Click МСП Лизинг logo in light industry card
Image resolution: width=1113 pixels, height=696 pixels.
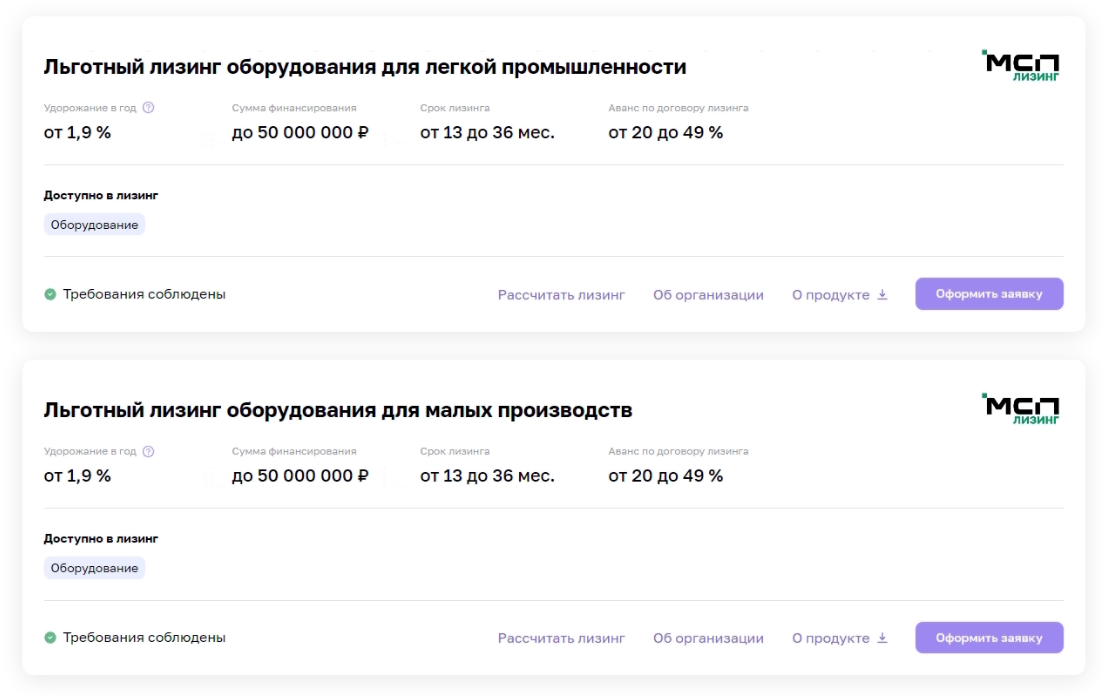(x=1021, y=65)
